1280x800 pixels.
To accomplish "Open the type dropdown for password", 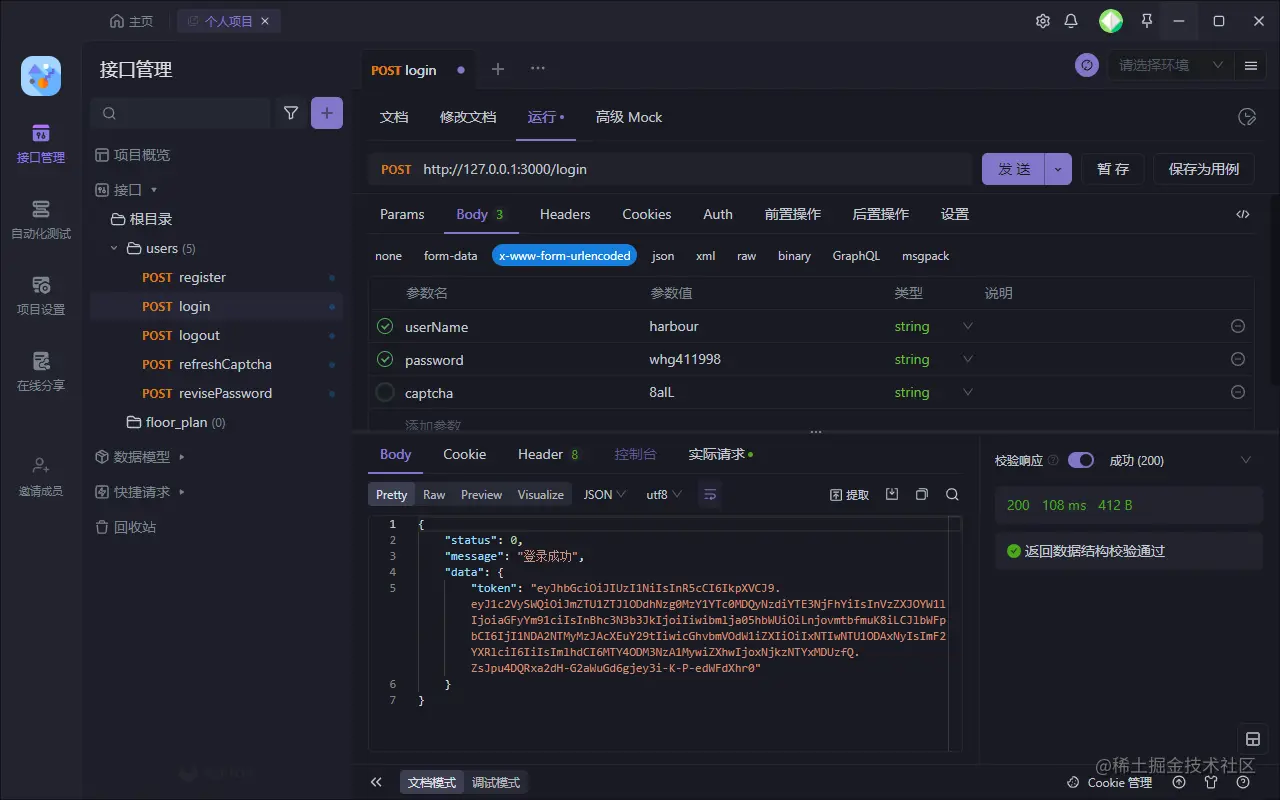I will (968, 359).
